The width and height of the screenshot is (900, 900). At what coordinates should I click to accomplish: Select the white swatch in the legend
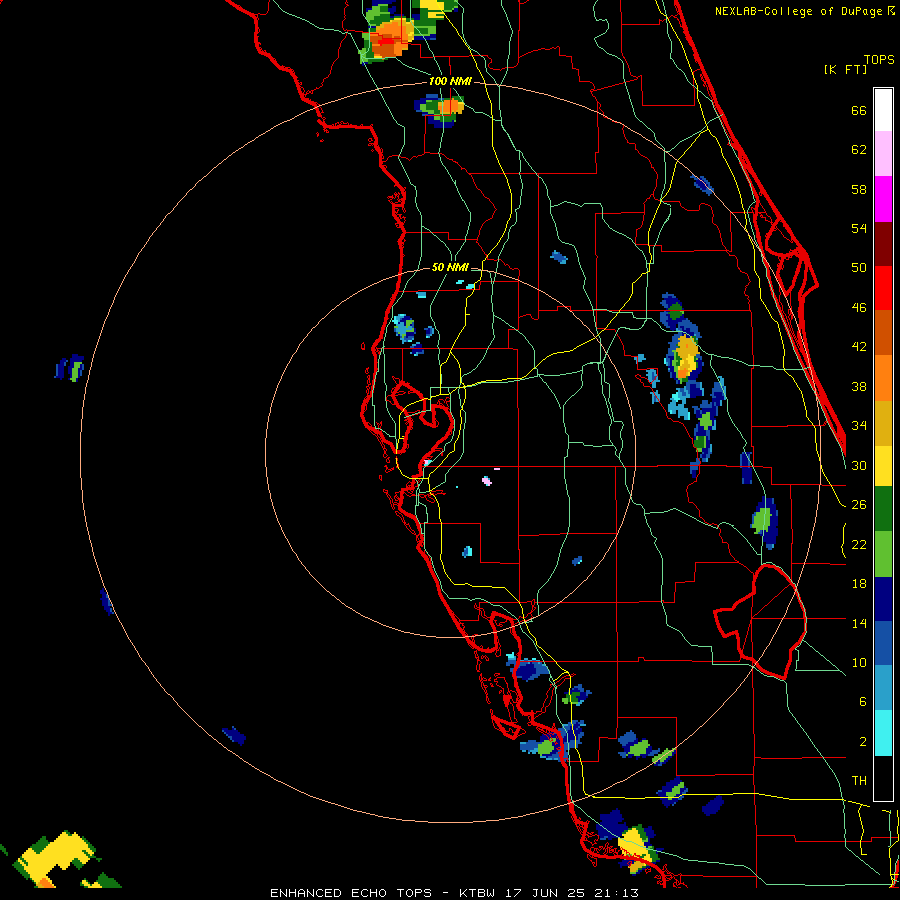[883, 110]
